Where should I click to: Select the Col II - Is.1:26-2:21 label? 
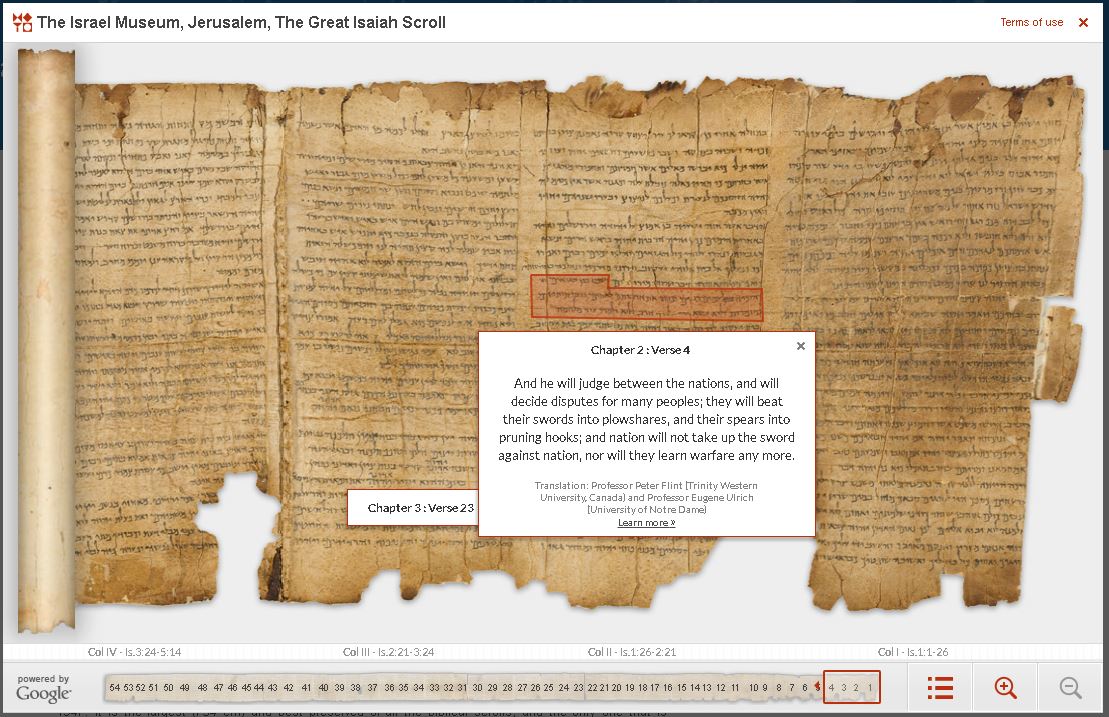[x=632, y=652]
